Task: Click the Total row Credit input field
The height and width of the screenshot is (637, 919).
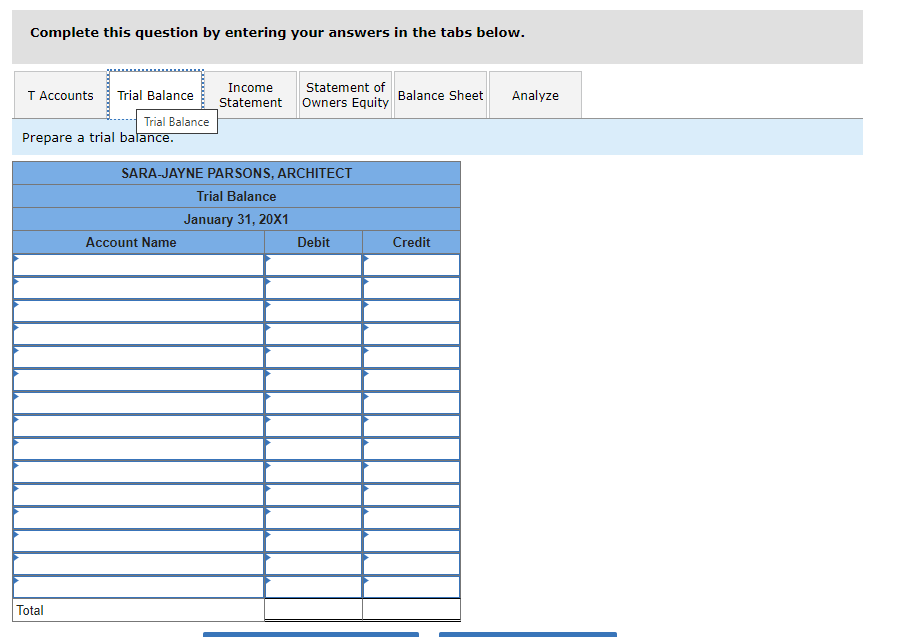Action: (x=411, y=610)
